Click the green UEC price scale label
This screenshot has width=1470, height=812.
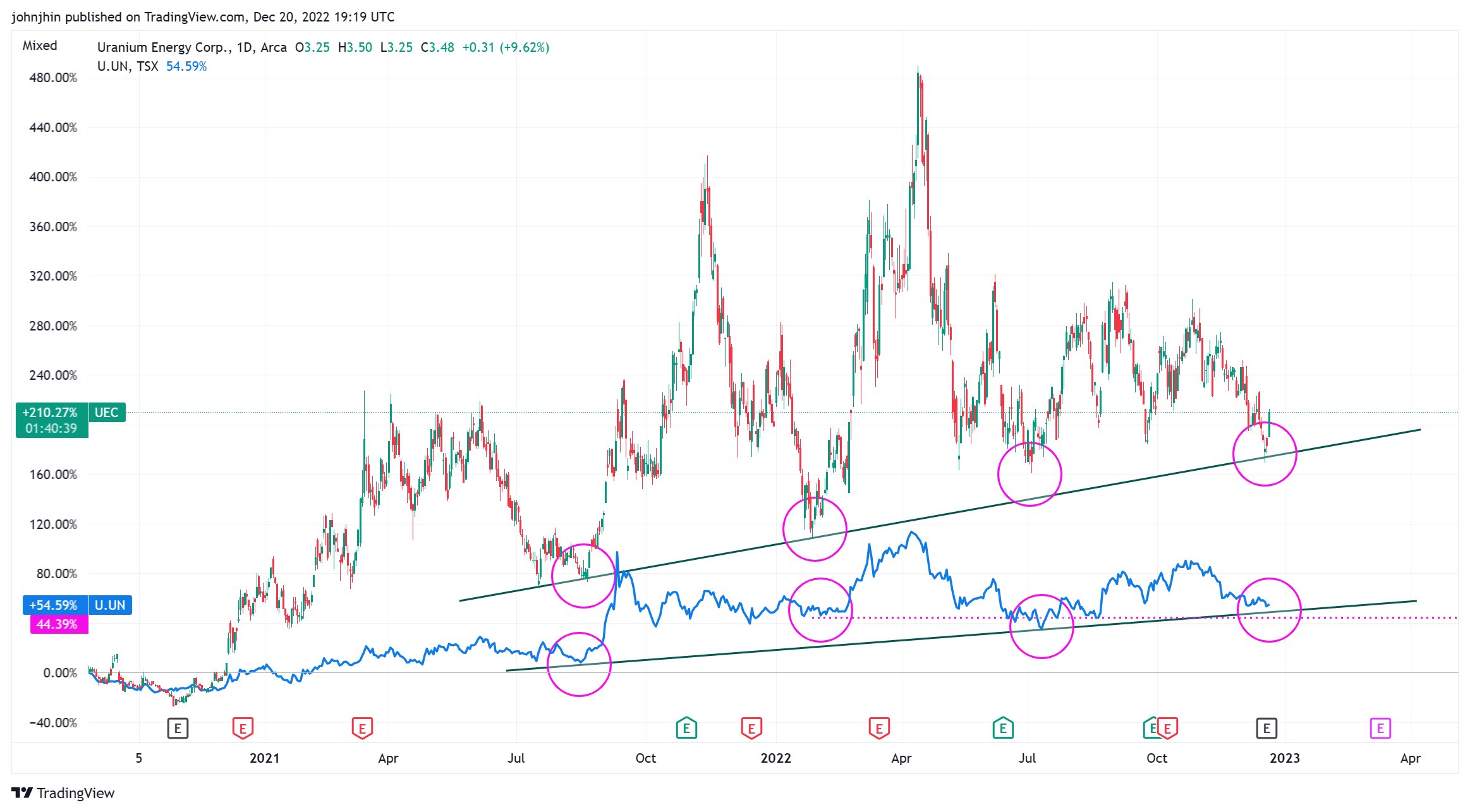106,413
